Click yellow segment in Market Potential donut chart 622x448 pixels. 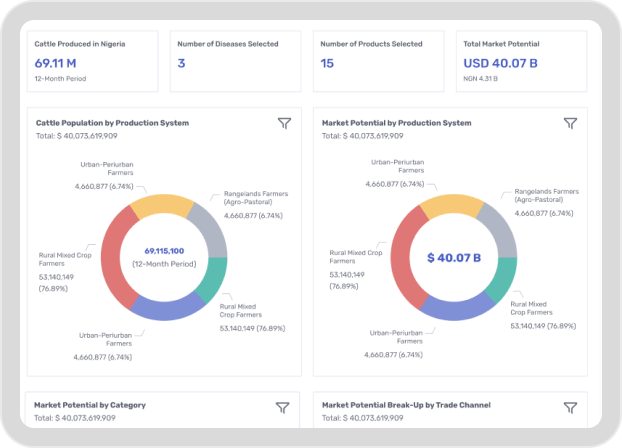coord(448,206)
